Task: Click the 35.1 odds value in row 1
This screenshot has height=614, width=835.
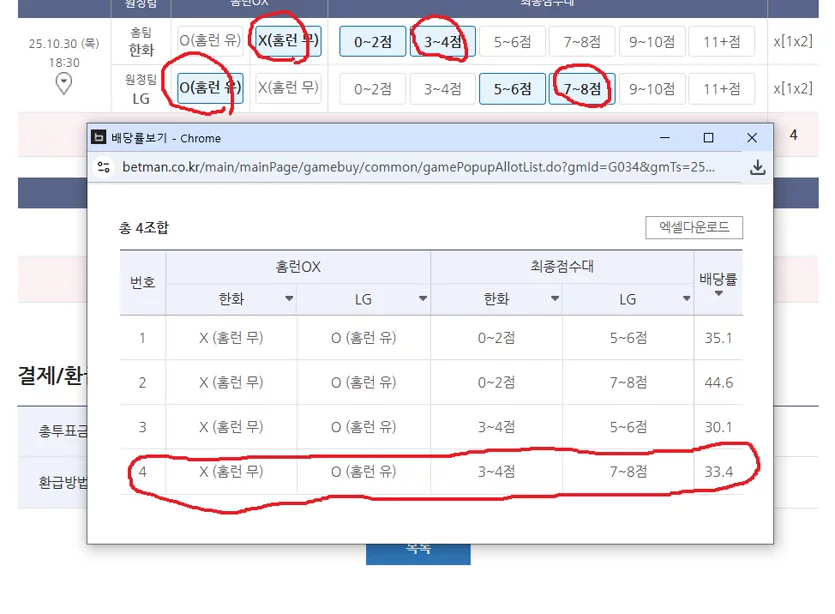Action: [x=718, y=338]
